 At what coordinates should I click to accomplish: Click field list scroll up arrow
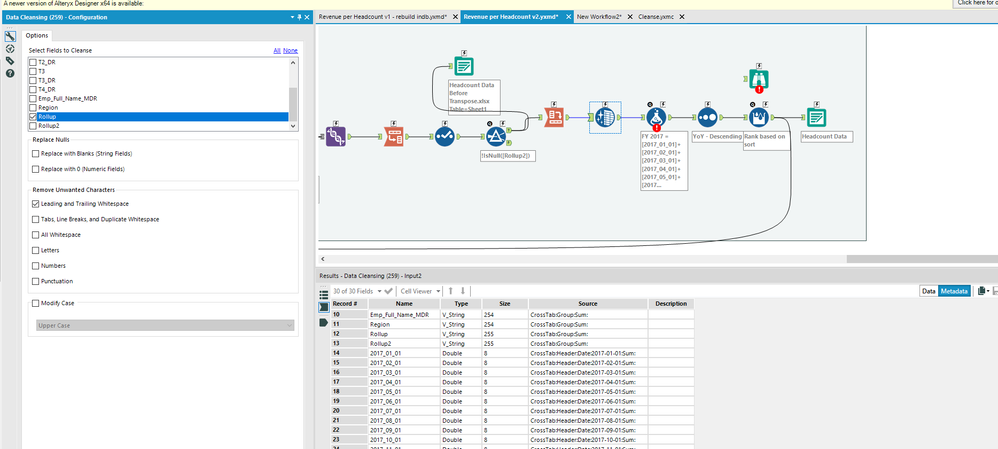293,63
